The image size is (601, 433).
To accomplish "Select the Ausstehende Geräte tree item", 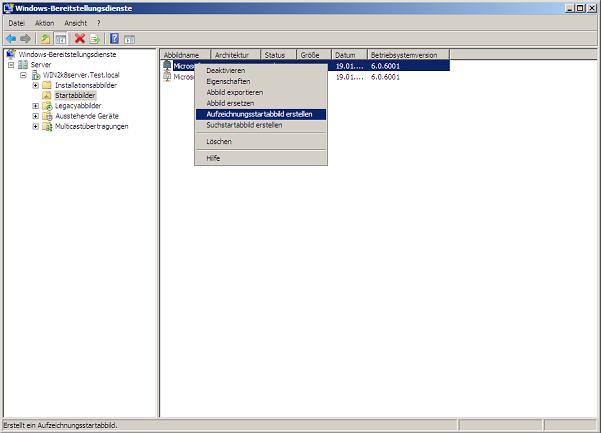I will click(84, 116).
